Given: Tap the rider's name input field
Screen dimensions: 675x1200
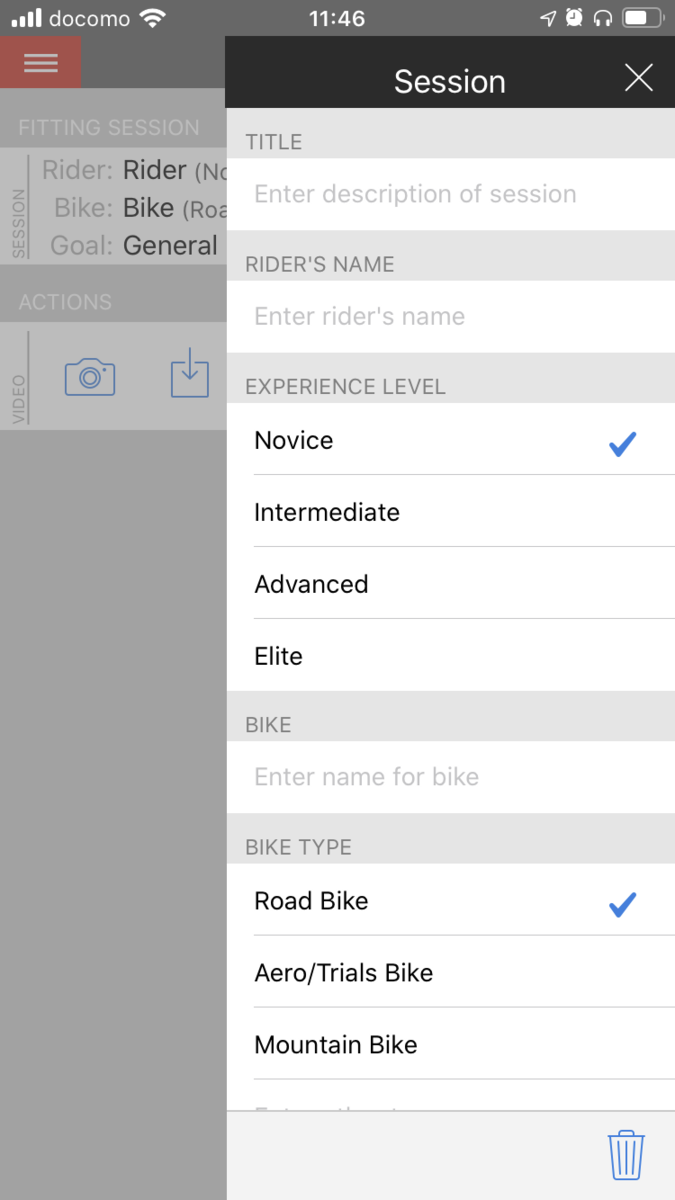Looking at the screenshot, I should pyautogui.click(x=450, y=316).
